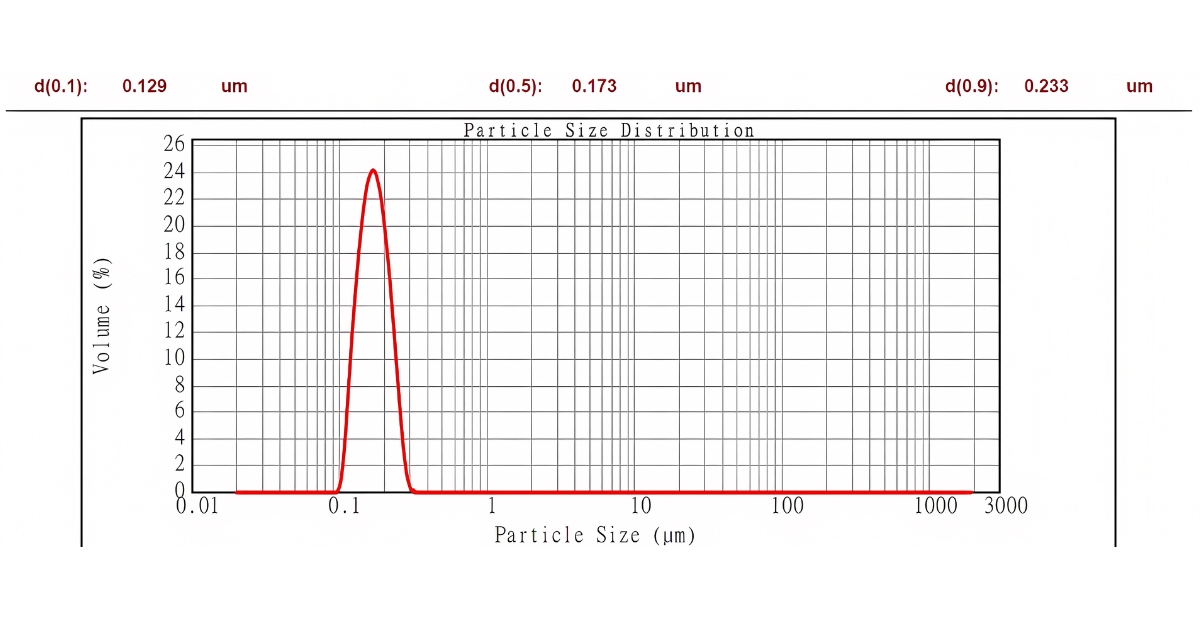
Task: Click the 1000 x-axis tick label
Action: 937,506
